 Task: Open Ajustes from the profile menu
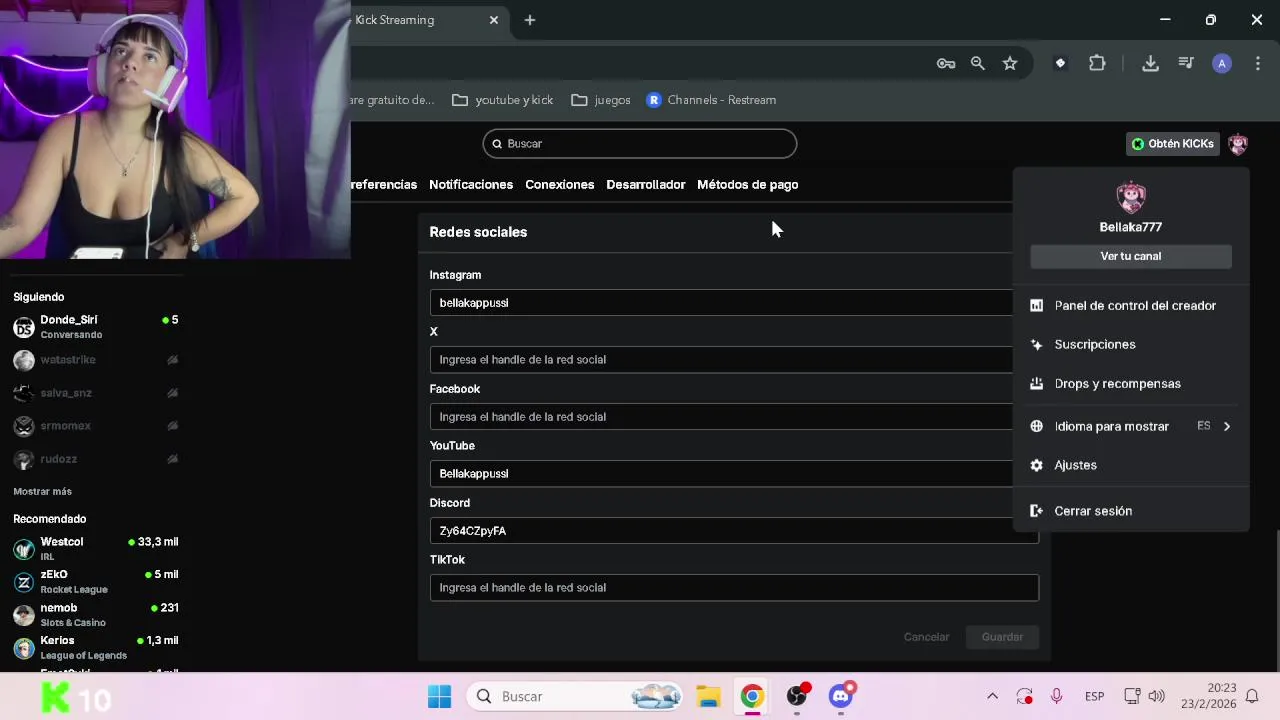click(1131, 465)
